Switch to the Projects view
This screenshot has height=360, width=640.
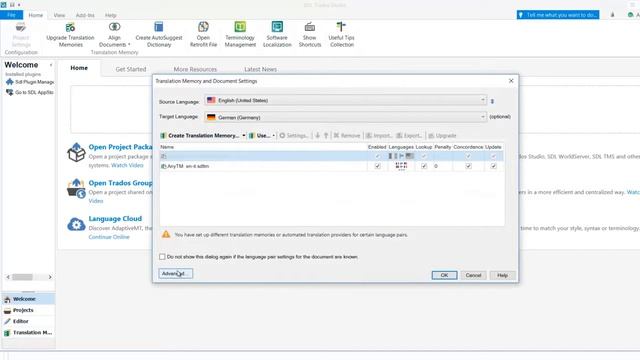(x=28, y=310)
